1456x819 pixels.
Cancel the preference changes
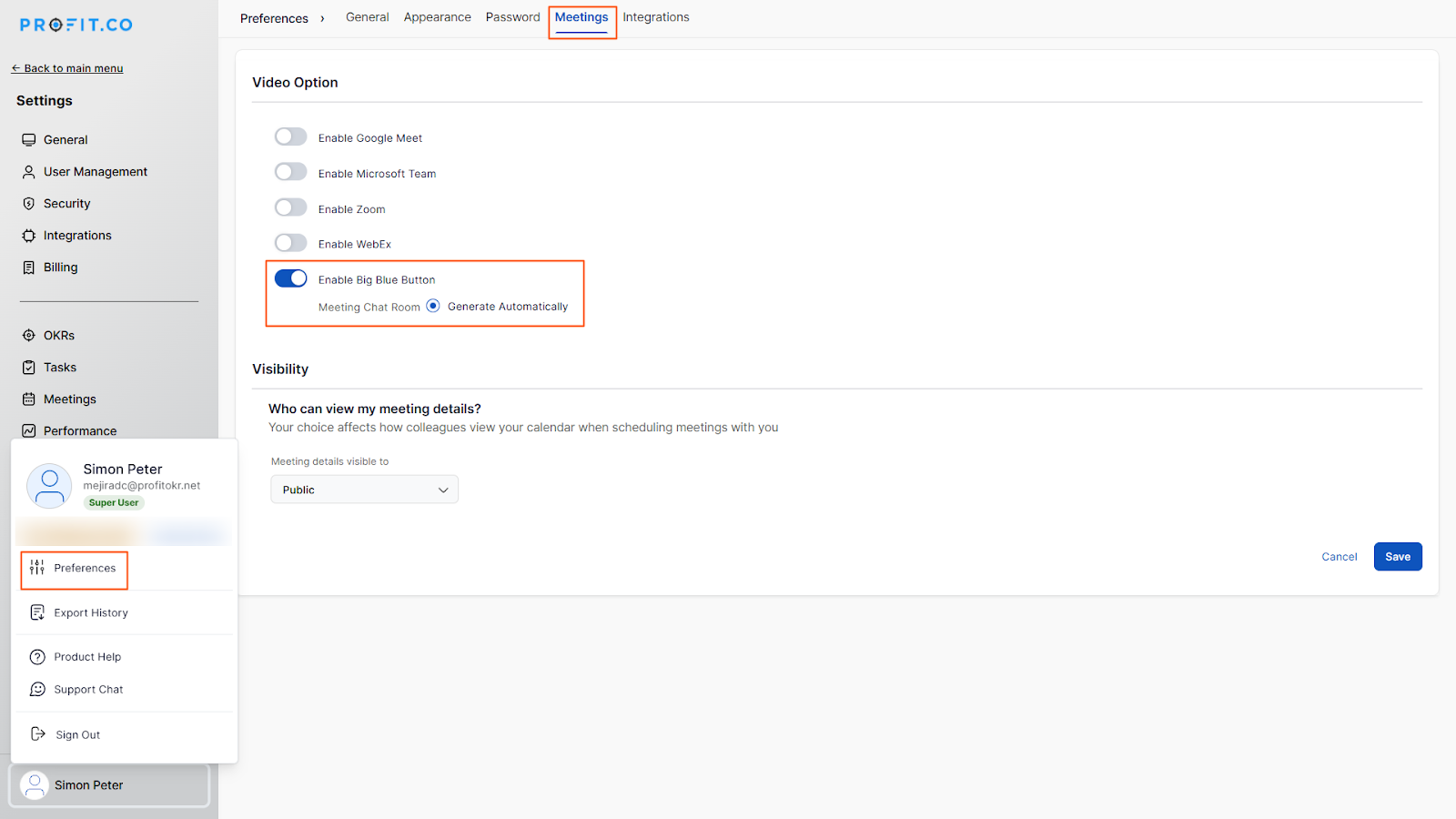[1340, 557]
